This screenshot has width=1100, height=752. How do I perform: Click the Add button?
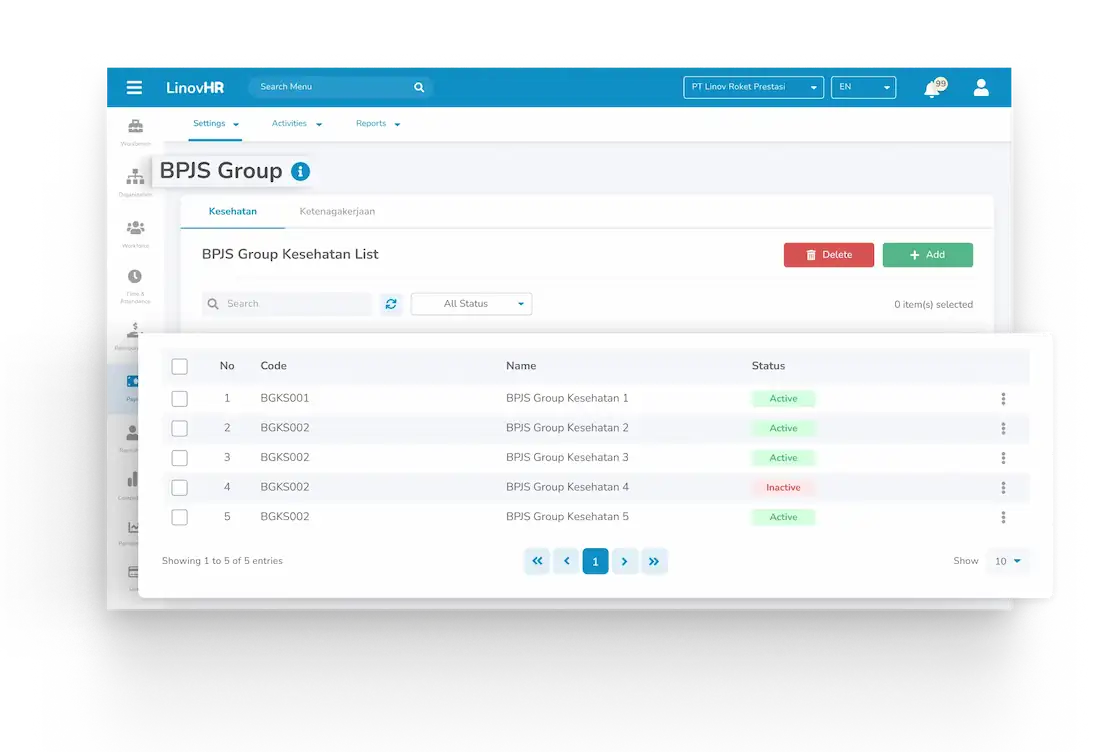[927, 255]
